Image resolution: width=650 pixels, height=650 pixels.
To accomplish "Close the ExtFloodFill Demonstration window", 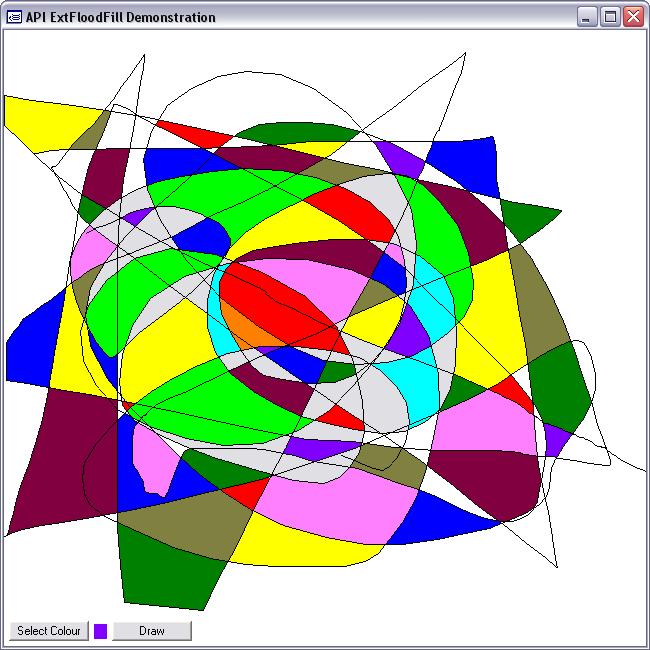I will tap(632, 17).
